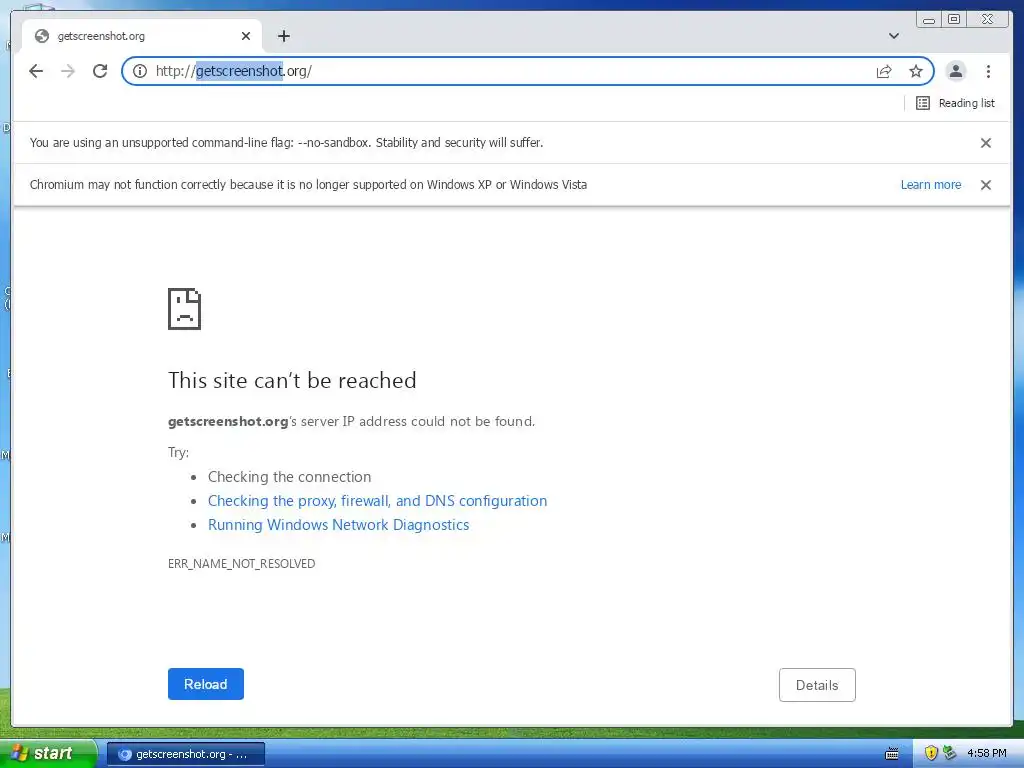This screenshot has height=768, width=1024.
Task: Show error Details
Action: click(x=817, y=685)
